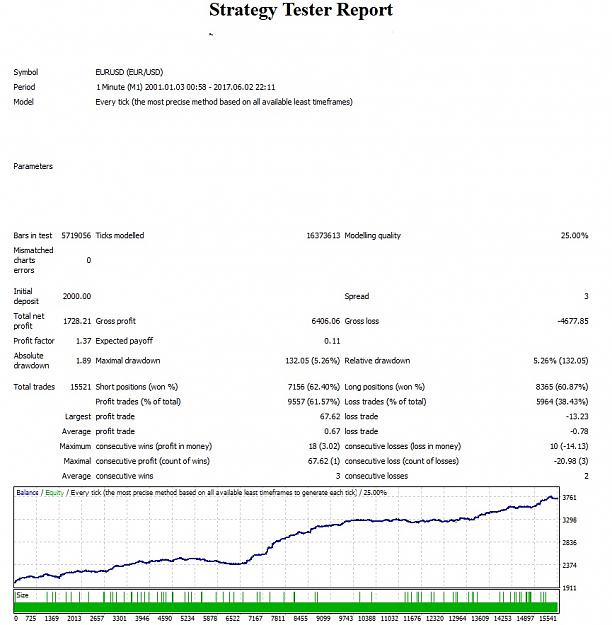Select Total net profit value 1728.21
The width and height of the screenshot is (612, 625).
click(x=77, y=321)
